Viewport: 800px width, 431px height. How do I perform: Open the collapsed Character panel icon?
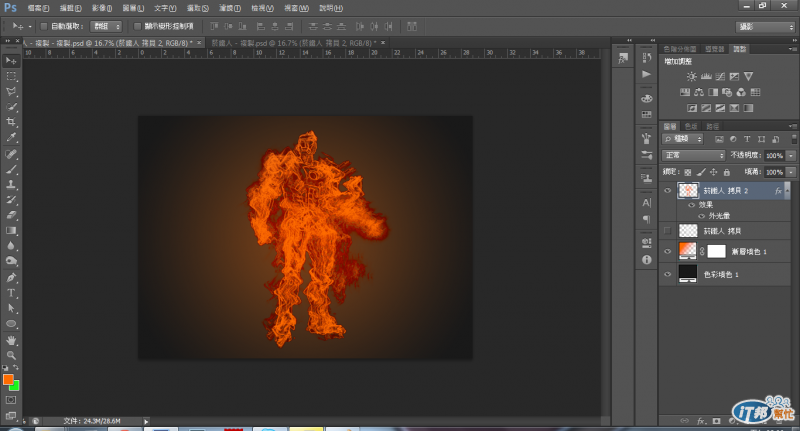click(646, 202)
